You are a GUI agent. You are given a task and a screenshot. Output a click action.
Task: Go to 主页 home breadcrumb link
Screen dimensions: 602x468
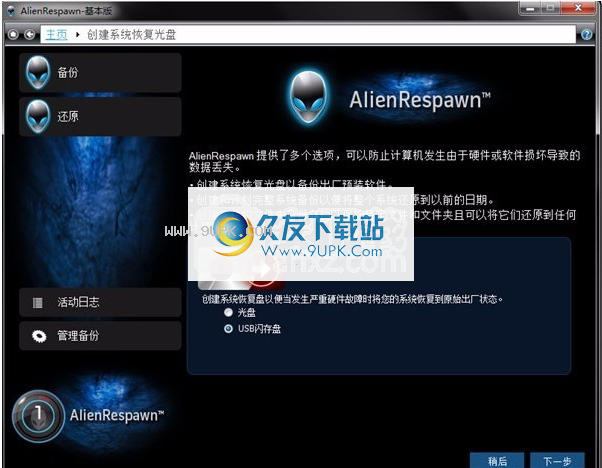point(56,35)
